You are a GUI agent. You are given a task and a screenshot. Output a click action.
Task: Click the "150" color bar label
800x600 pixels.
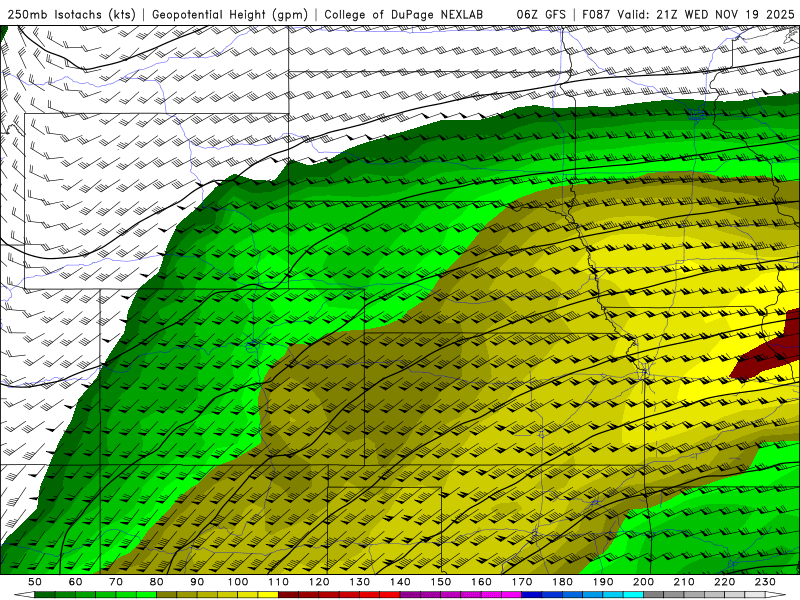(x=441, y=582)
